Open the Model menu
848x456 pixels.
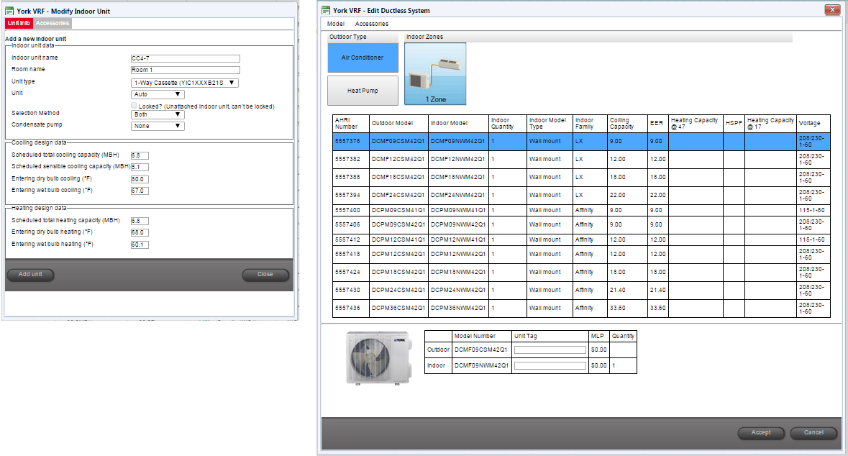(336, 22)
